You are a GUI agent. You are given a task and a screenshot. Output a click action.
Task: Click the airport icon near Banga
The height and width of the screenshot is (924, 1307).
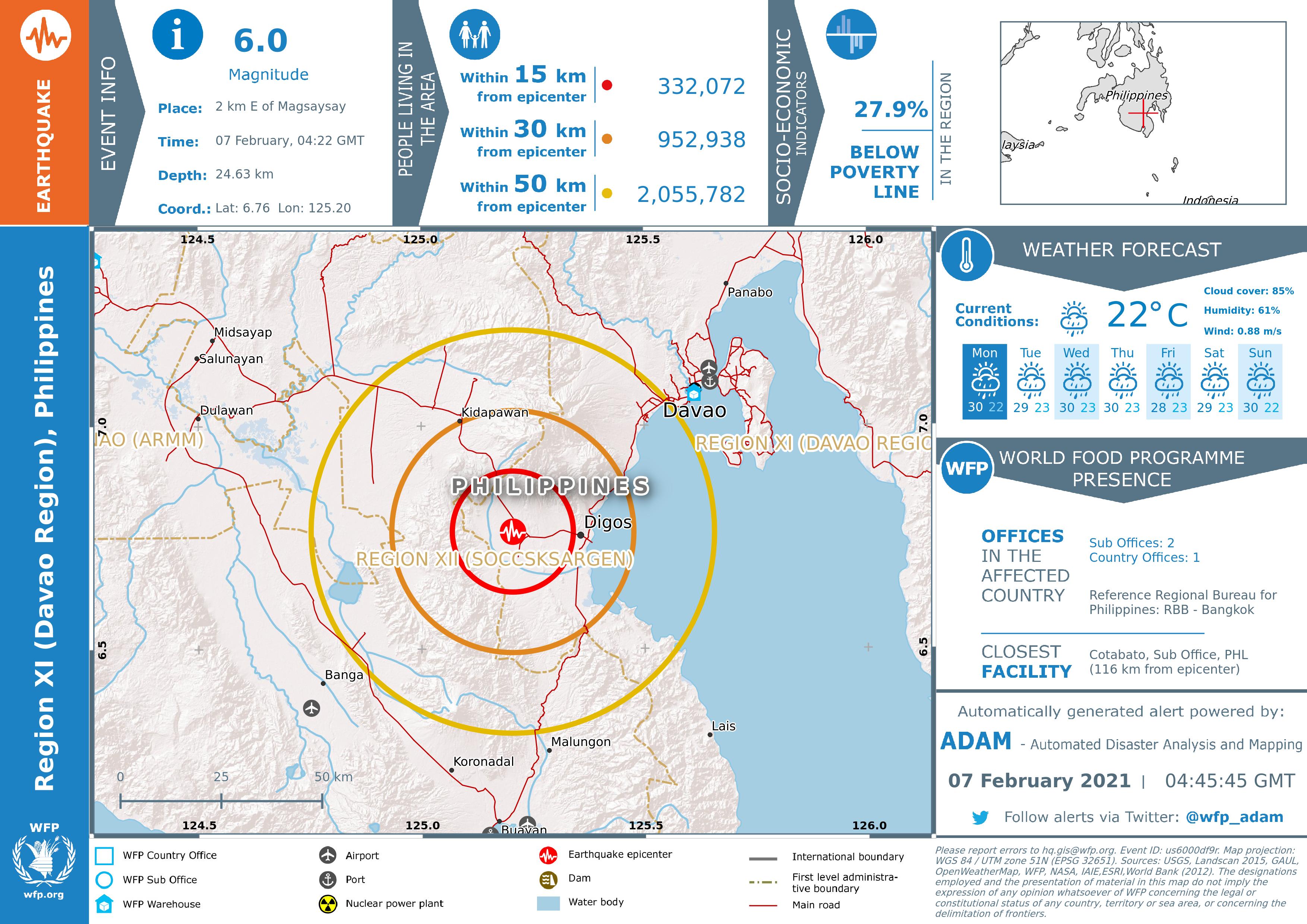[x=312, y=708]
